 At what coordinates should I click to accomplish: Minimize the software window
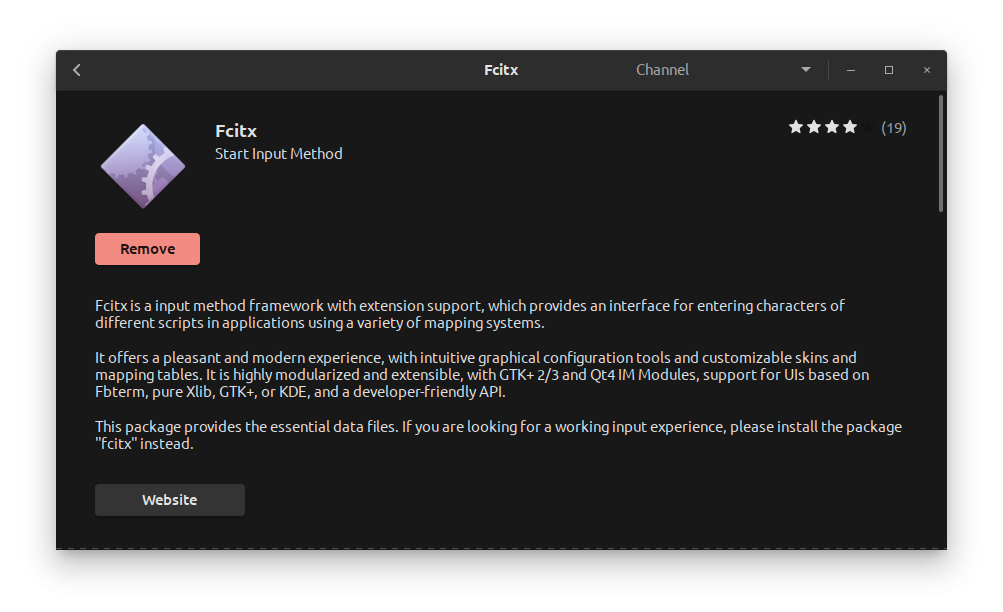[x=851, y=70]
